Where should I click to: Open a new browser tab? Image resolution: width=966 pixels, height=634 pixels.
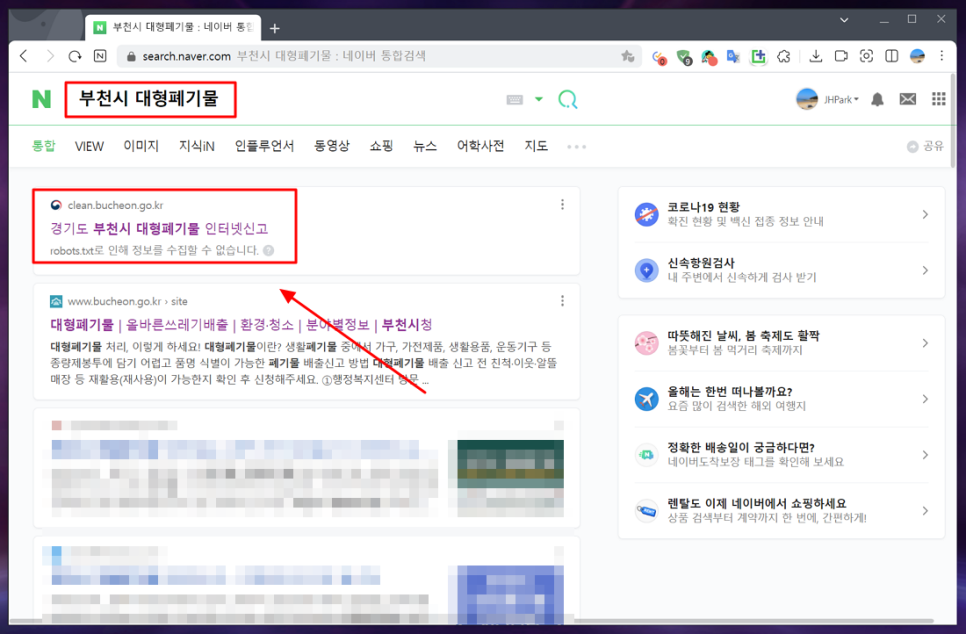coord(275,28)
